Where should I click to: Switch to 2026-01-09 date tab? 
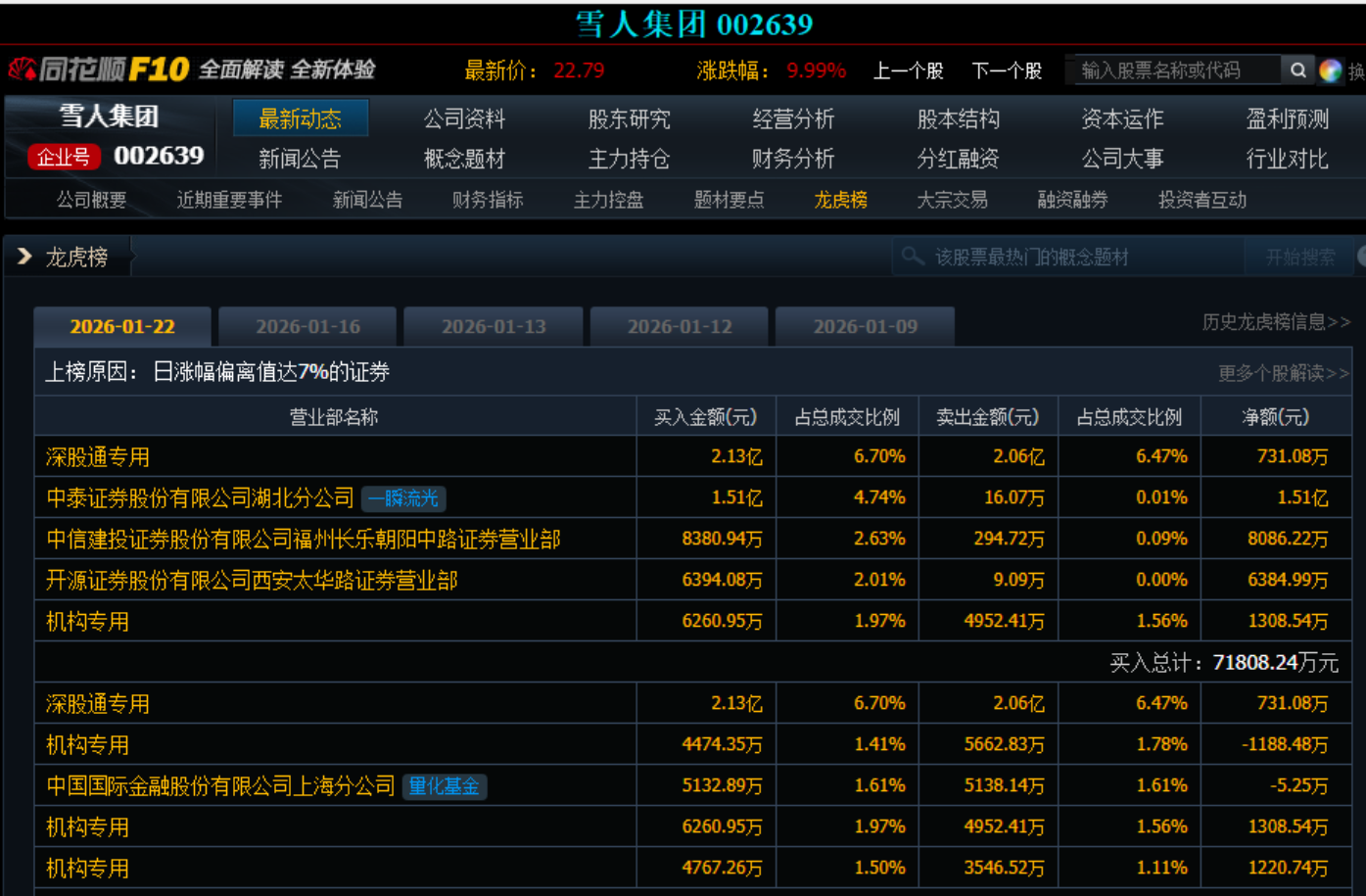[x=866, y=327]
